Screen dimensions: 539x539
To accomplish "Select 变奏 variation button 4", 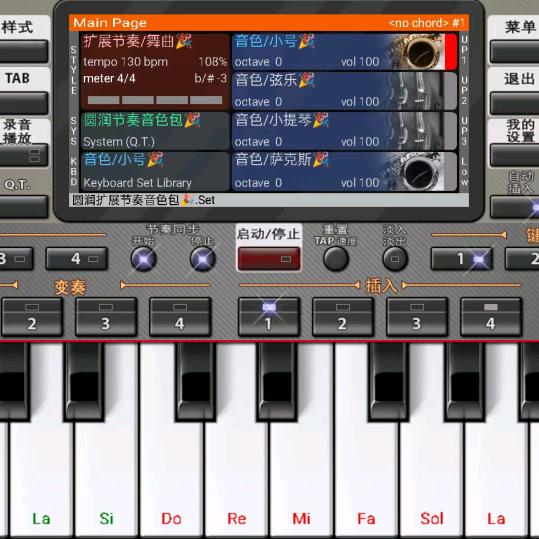I will pyautogui.click(x=180, y=317).
